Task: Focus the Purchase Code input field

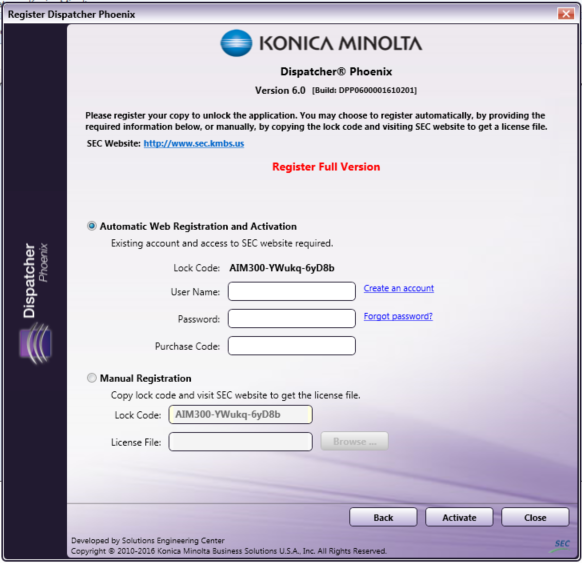Action: [292, 346]
